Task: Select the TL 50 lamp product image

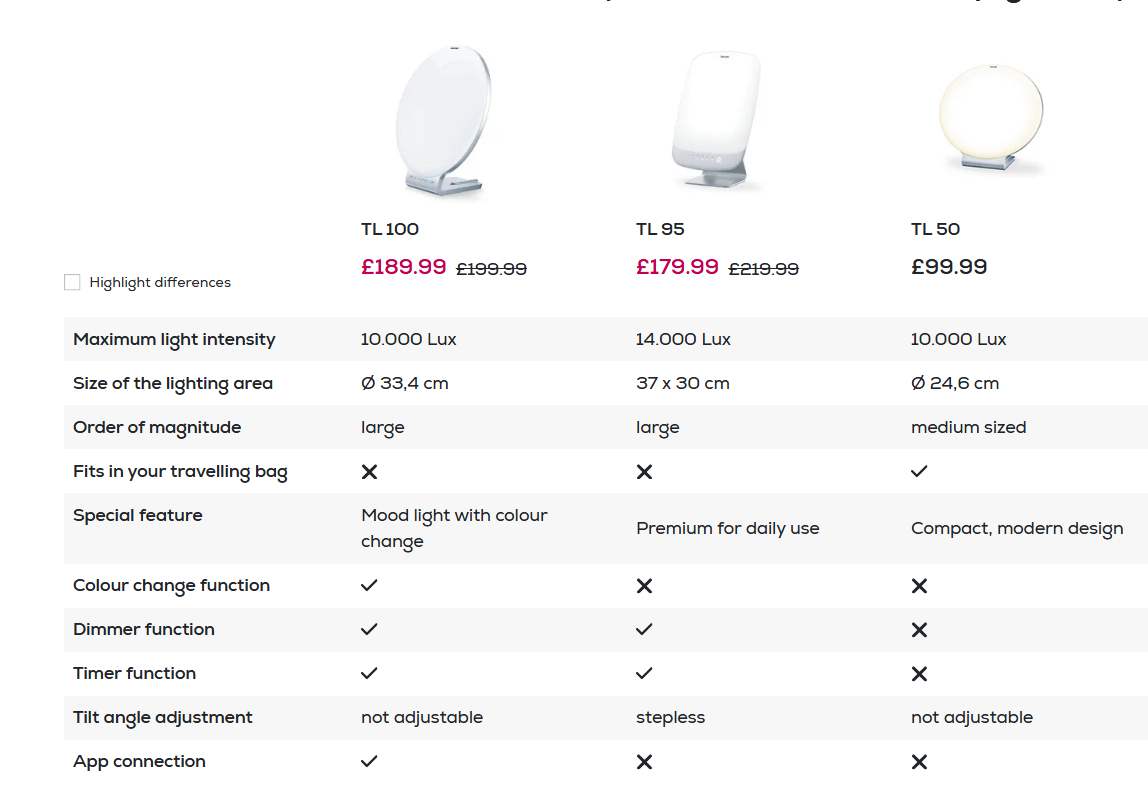Action: [991, 119]
